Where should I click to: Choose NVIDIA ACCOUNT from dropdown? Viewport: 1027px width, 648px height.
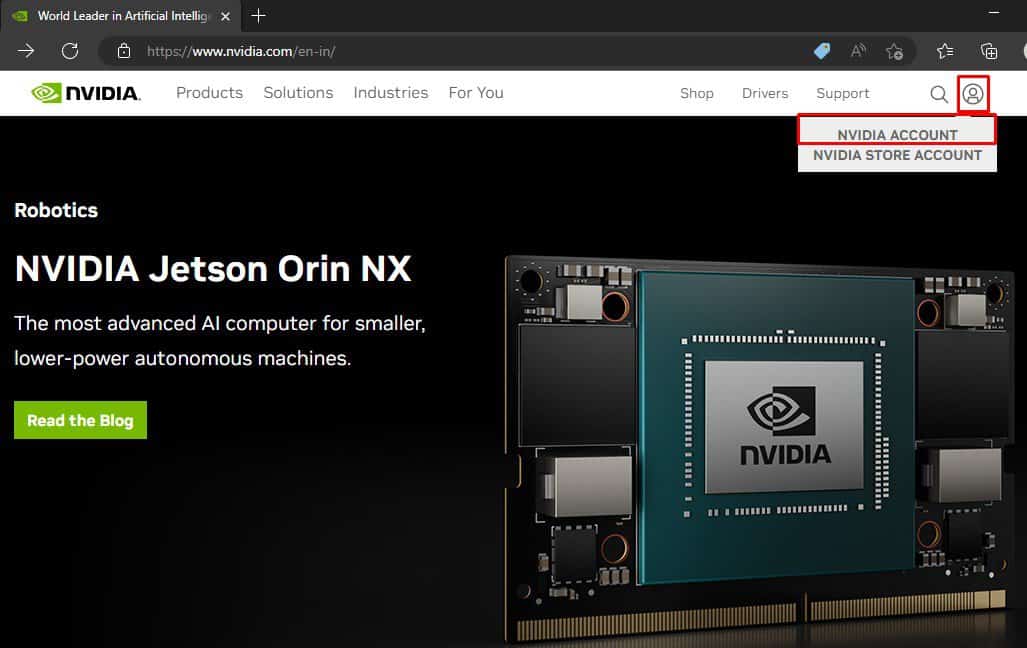[897, 134]
